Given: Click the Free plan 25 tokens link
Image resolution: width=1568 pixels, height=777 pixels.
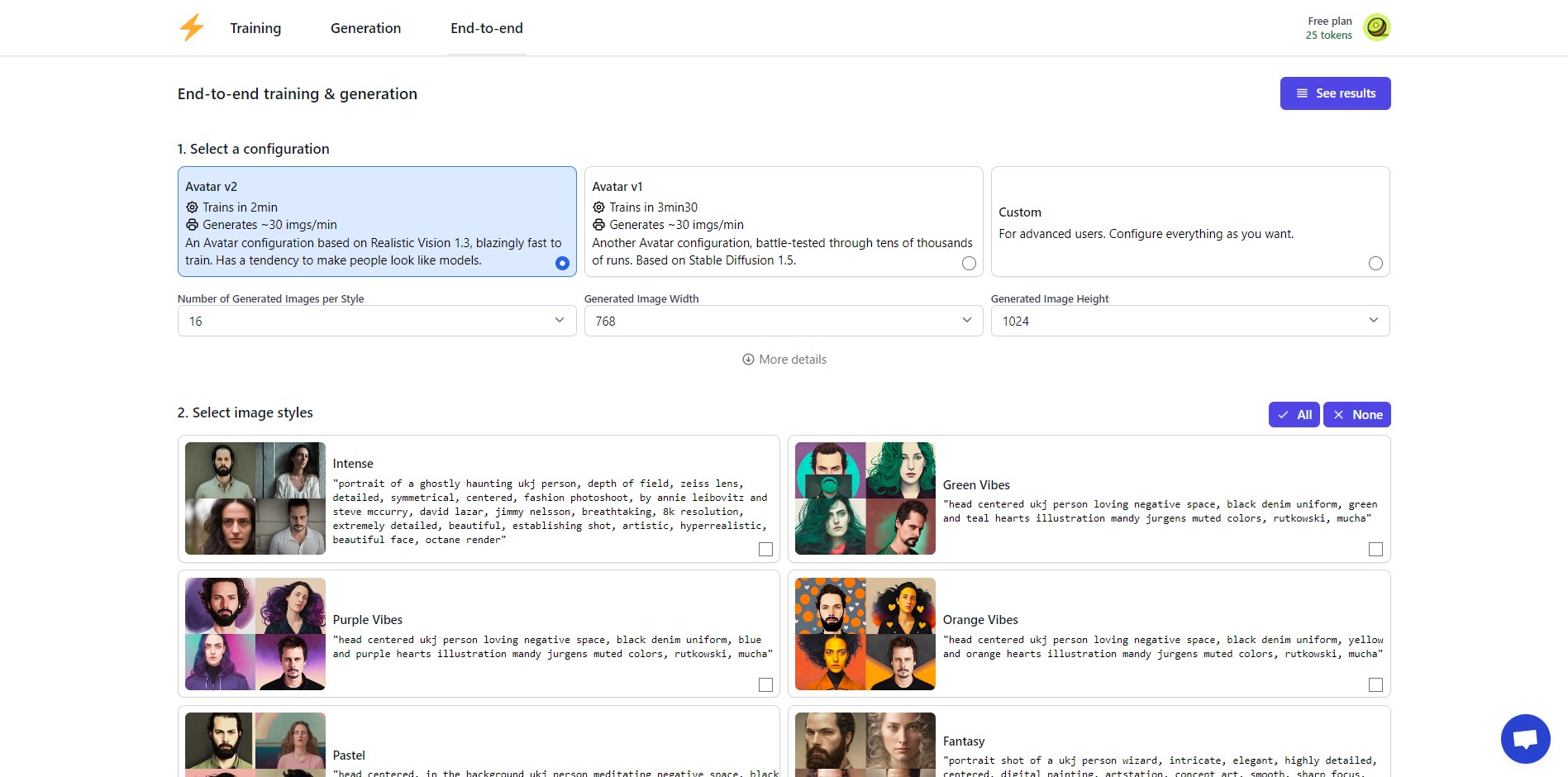Looking at the screenshot, I should [1329, 28].
